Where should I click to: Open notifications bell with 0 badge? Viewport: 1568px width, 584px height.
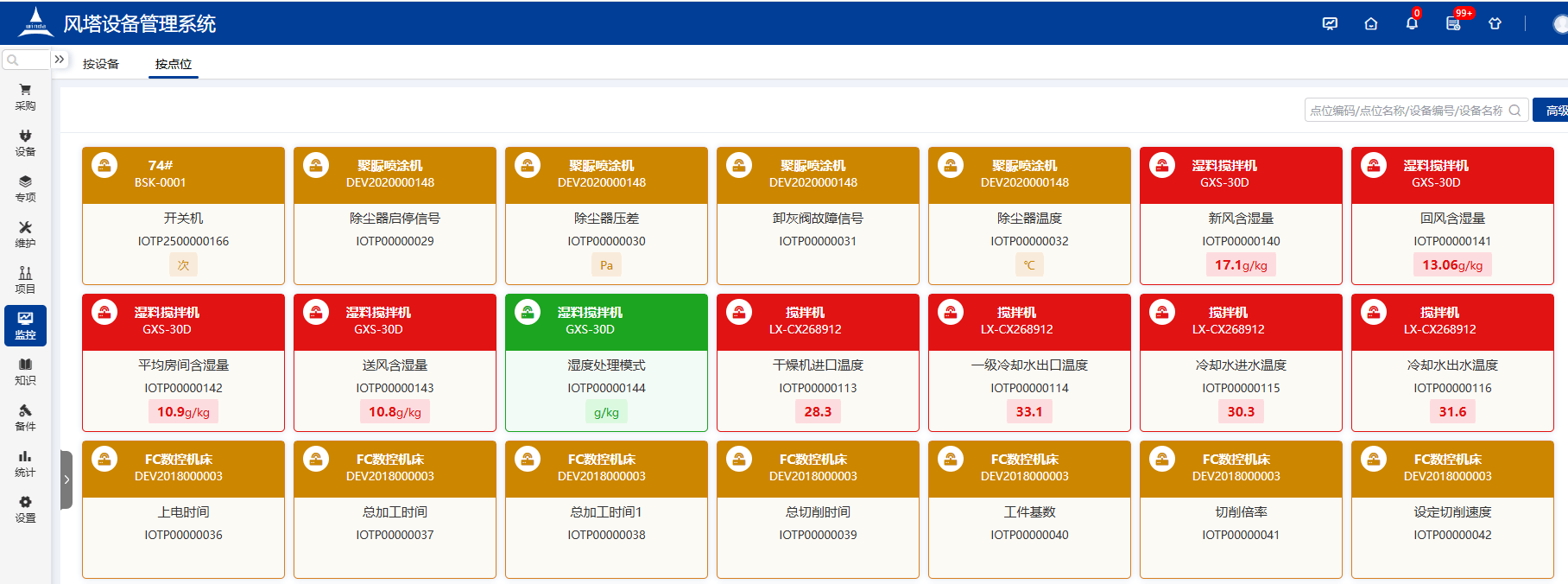(x=1412, y=22)
